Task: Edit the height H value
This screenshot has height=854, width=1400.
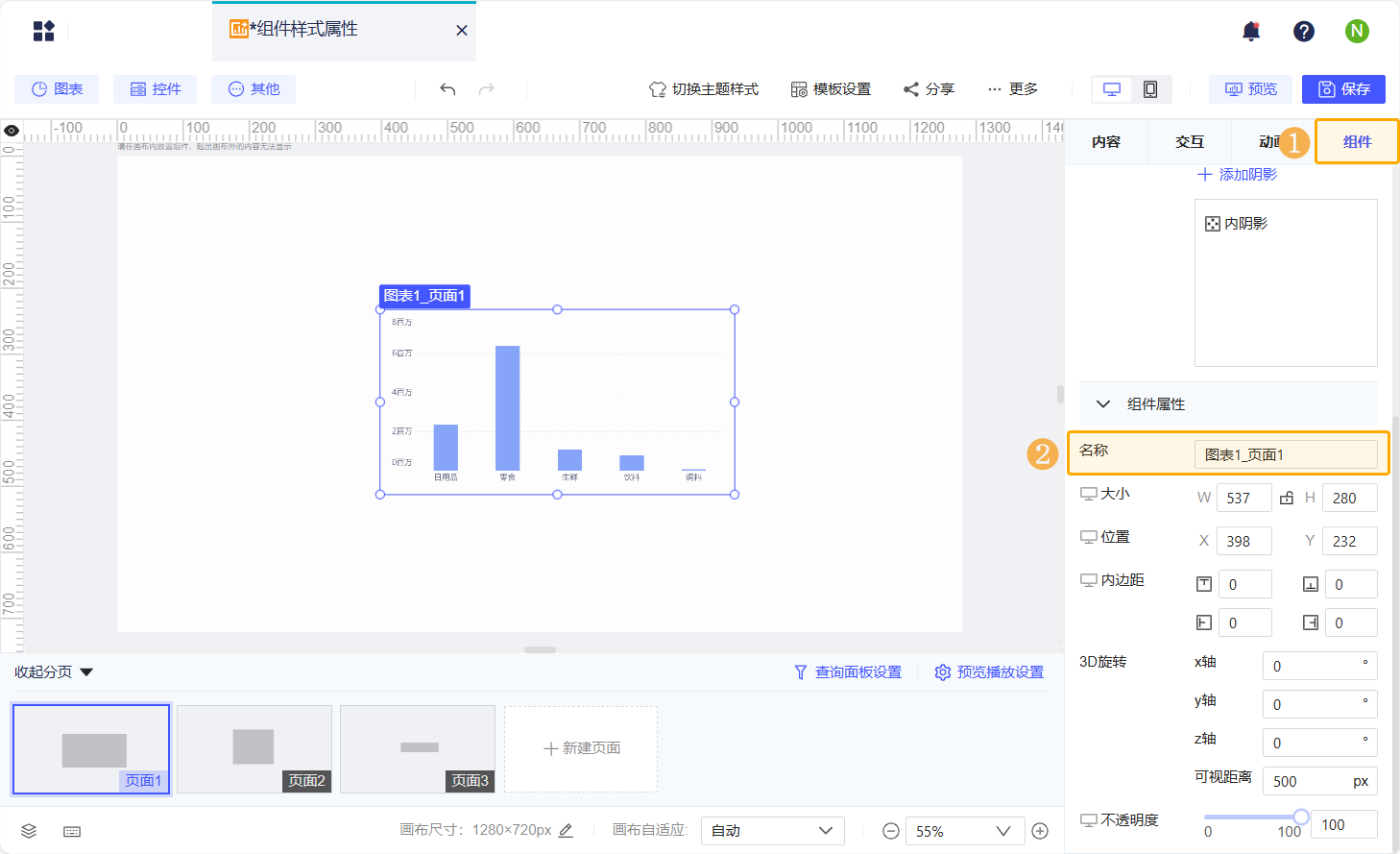Action: click(1349, 498)
